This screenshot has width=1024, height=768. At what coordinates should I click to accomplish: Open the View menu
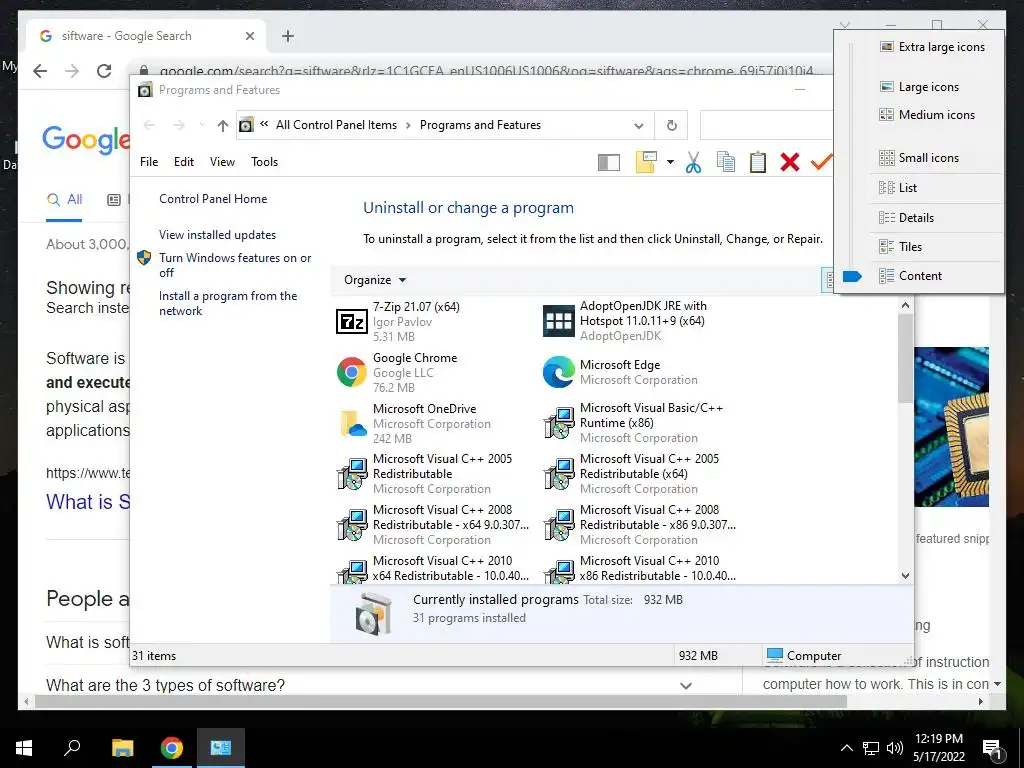tap(222, 162)
